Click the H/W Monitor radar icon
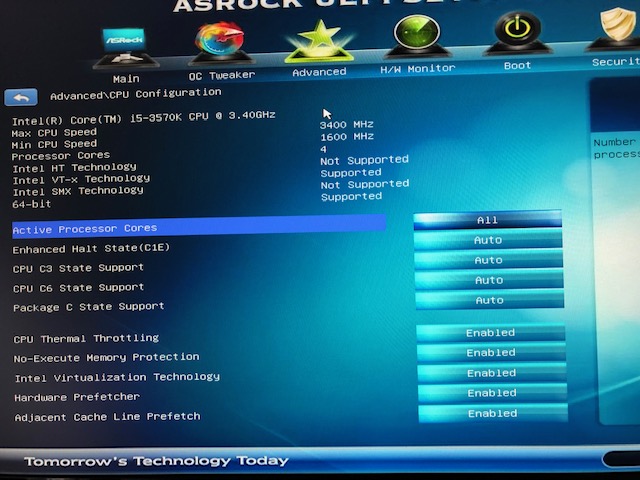Image resolution: width=640 pixels, height=480 pixels. (417, 38)
